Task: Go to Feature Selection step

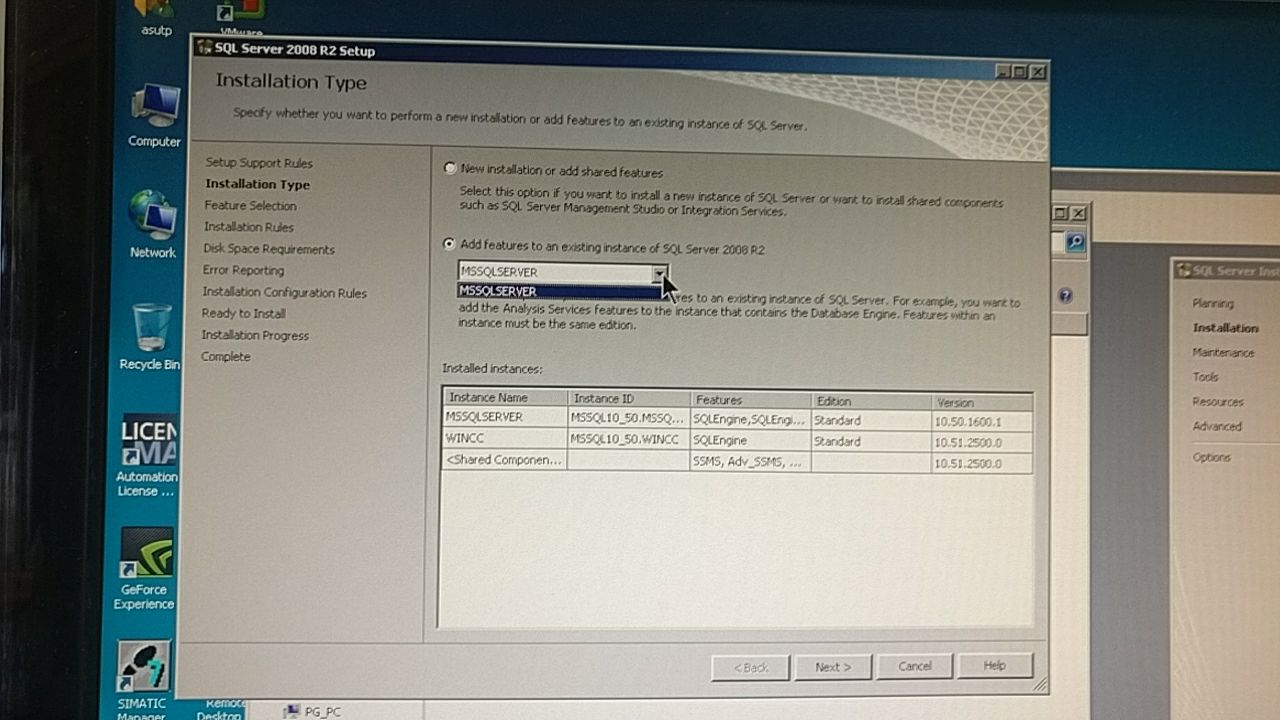Action: click(250, 205)
